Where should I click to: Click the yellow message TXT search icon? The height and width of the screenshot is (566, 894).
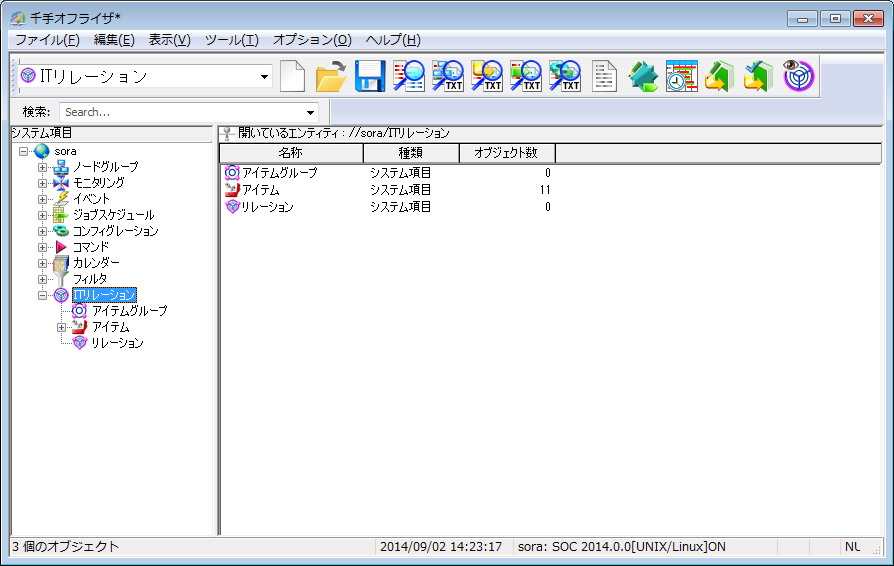coord(487,76)
